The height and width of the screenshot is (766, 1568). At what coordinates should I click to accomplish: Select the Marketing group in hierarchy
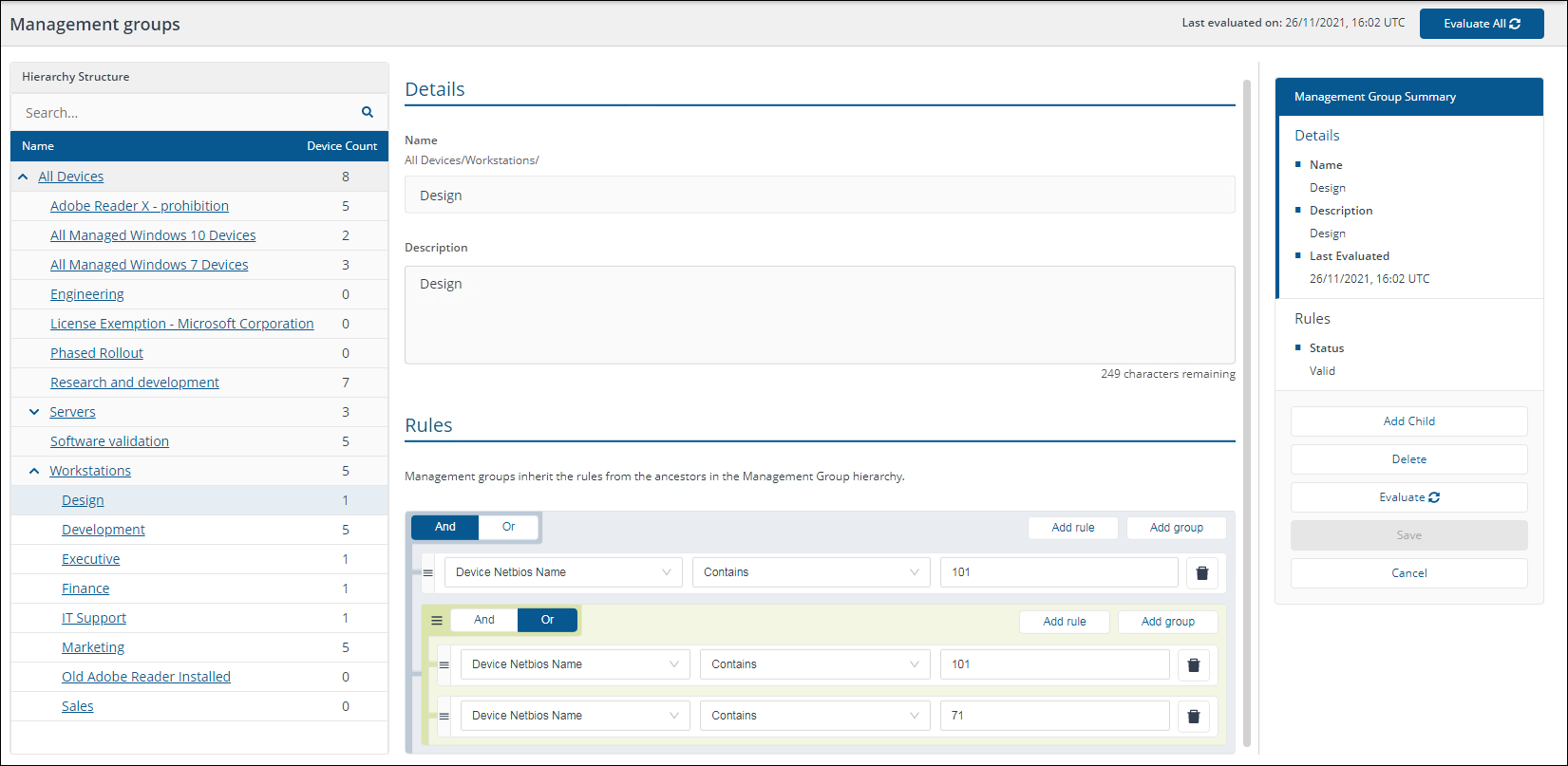(93, 647)
